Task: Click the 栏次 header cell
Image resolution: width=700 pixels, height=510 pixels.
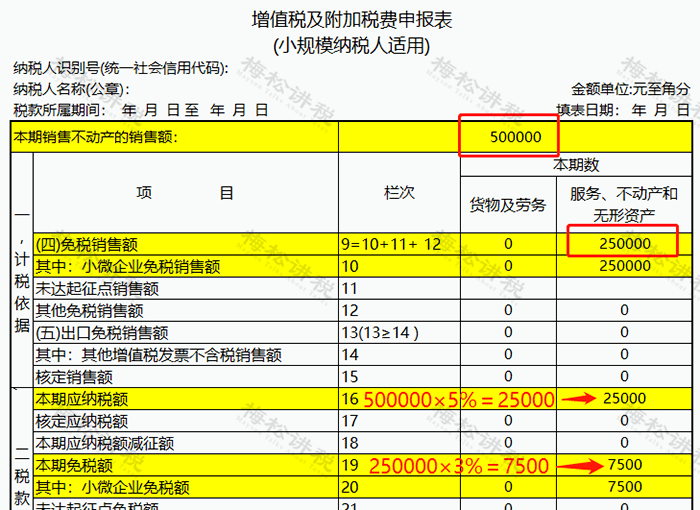Action: click(x=400, y=193)
